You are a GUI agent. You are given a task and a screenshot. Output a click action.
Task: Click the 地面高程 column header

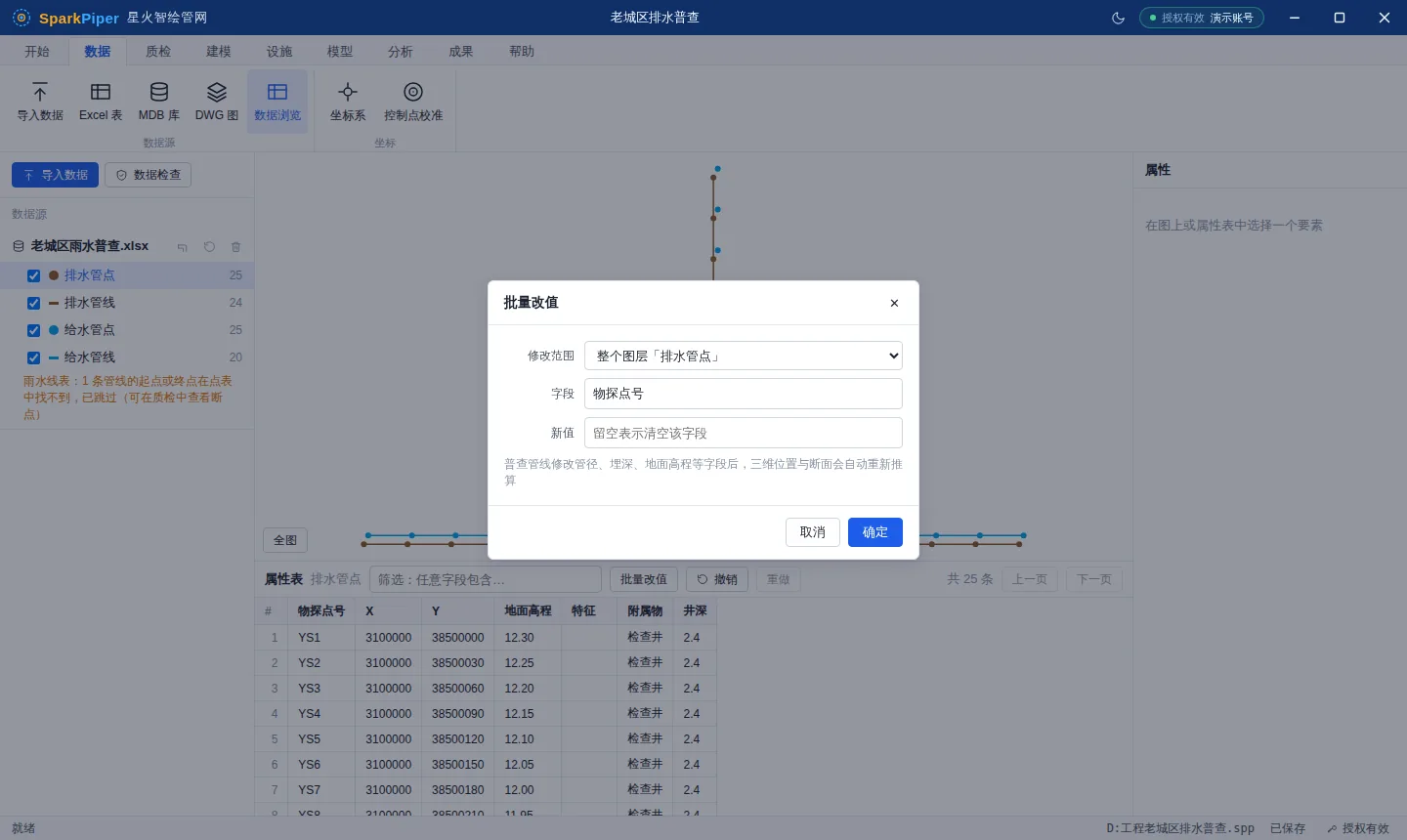tap(529, 610)
